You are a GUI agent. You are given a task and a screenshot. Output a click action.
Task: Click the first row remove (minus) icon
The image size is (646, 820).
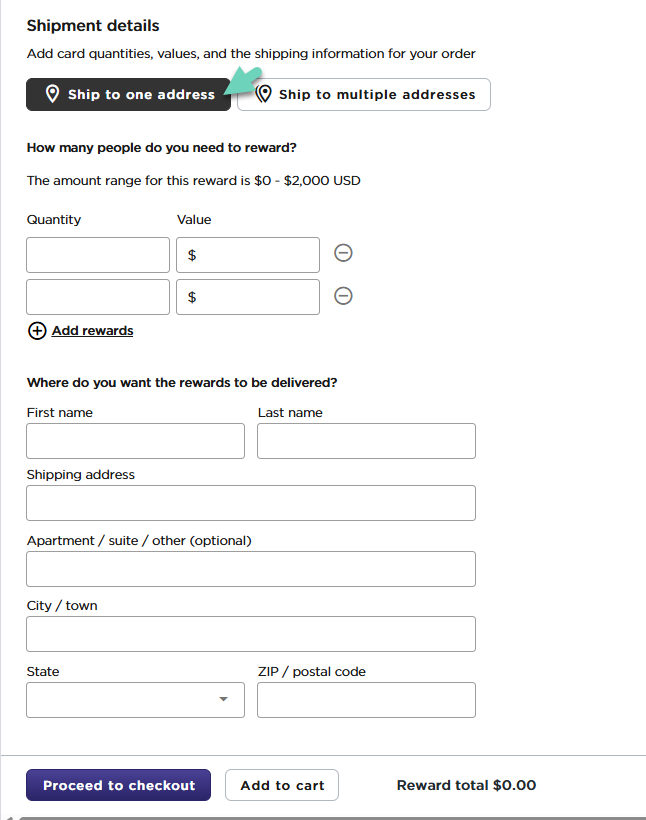tap(343, 254)
